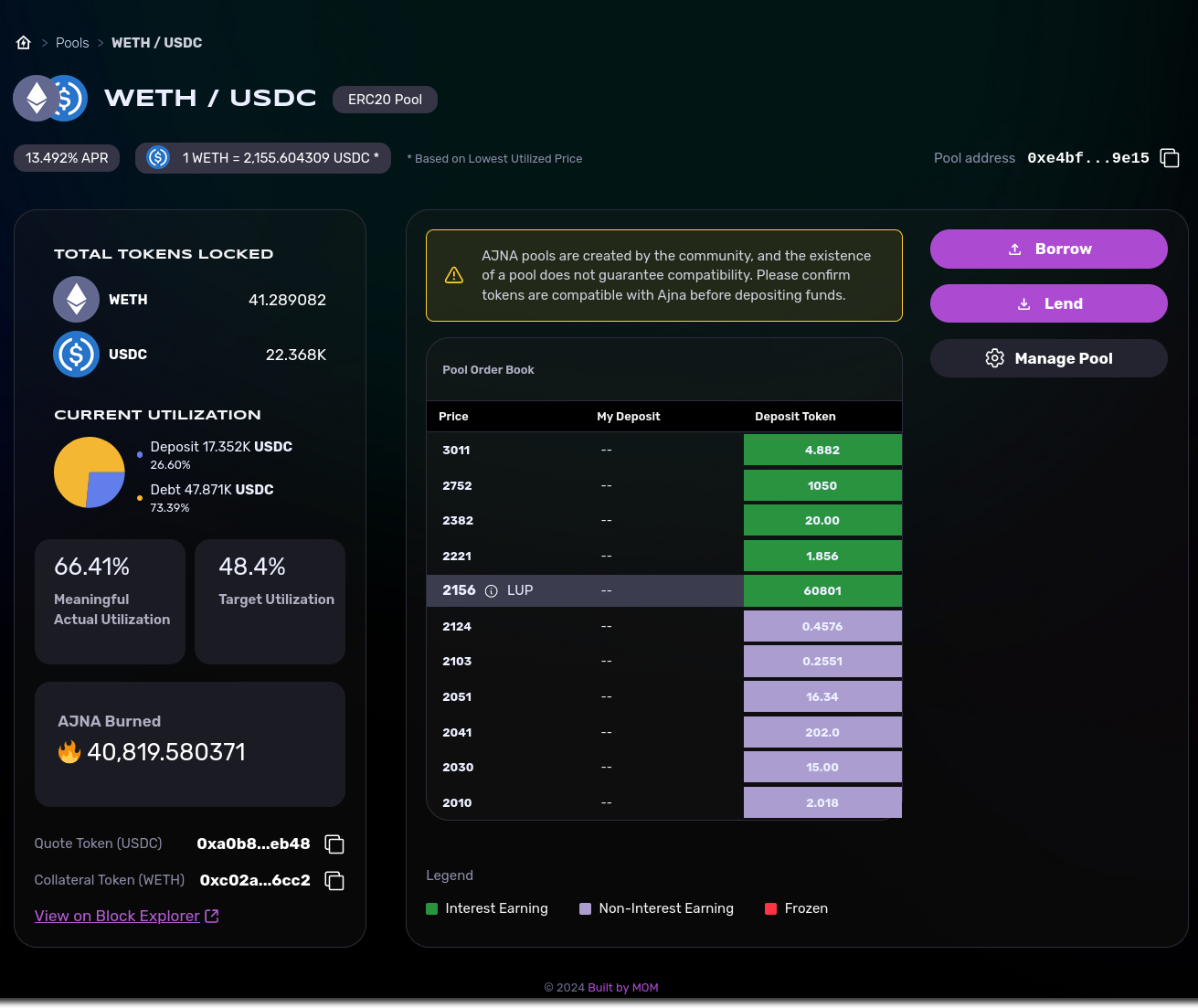Click the external link icon beside Block Explorer
Viewport: 1198px width, 1008px height.
point(212,916)
